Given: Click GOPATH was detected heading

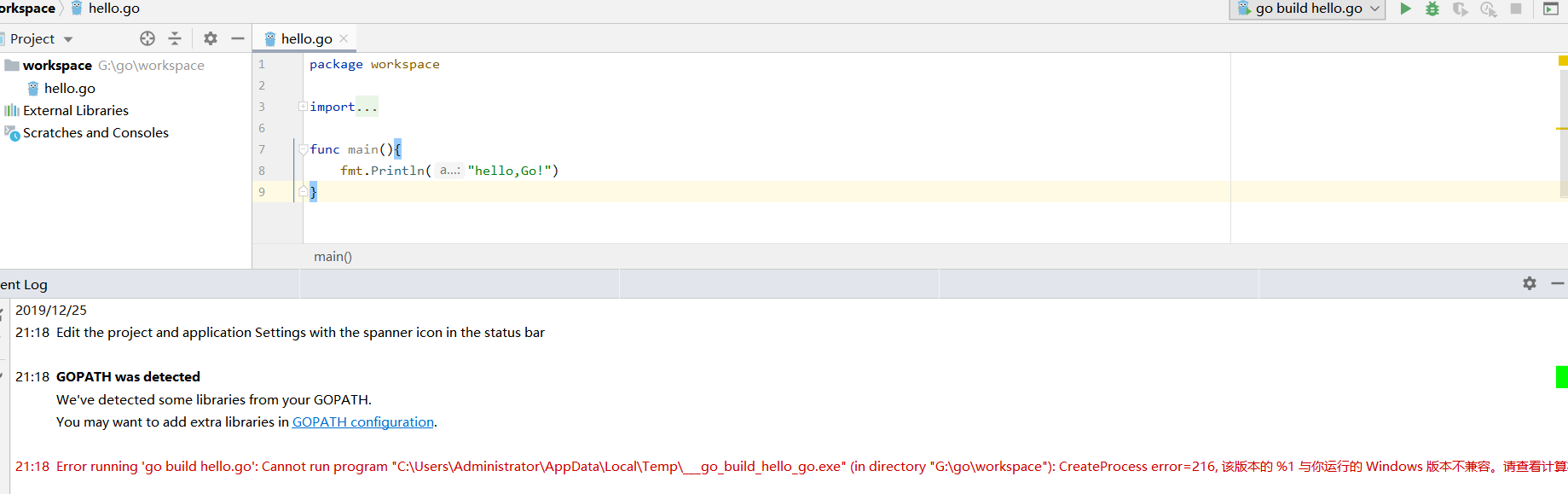Looking at the screenshot, I should pos(128,376).
